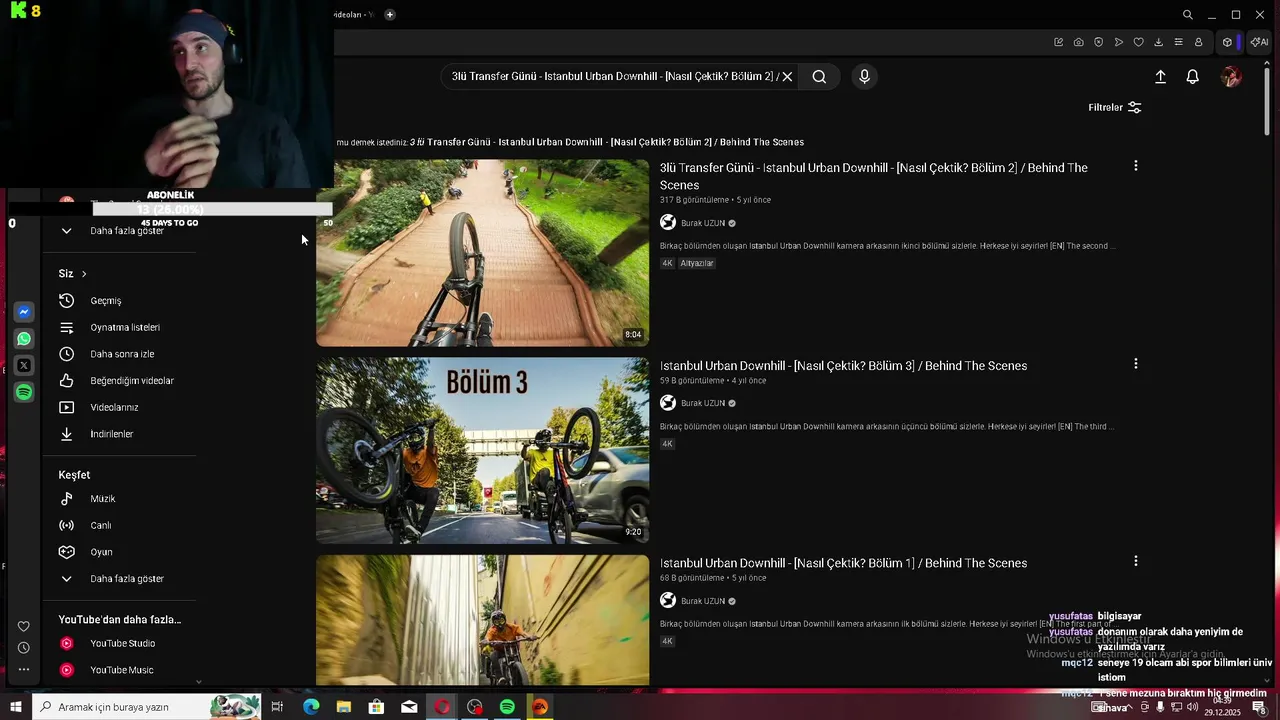Open the account avatar menu

(x=1231, y=77)
